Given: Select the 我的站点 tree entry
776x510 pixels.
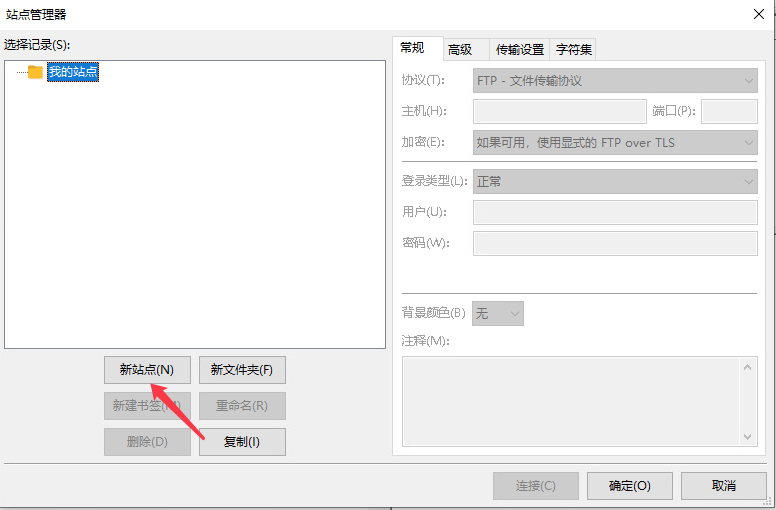Looking at the screenshot, I should (73, 72).
